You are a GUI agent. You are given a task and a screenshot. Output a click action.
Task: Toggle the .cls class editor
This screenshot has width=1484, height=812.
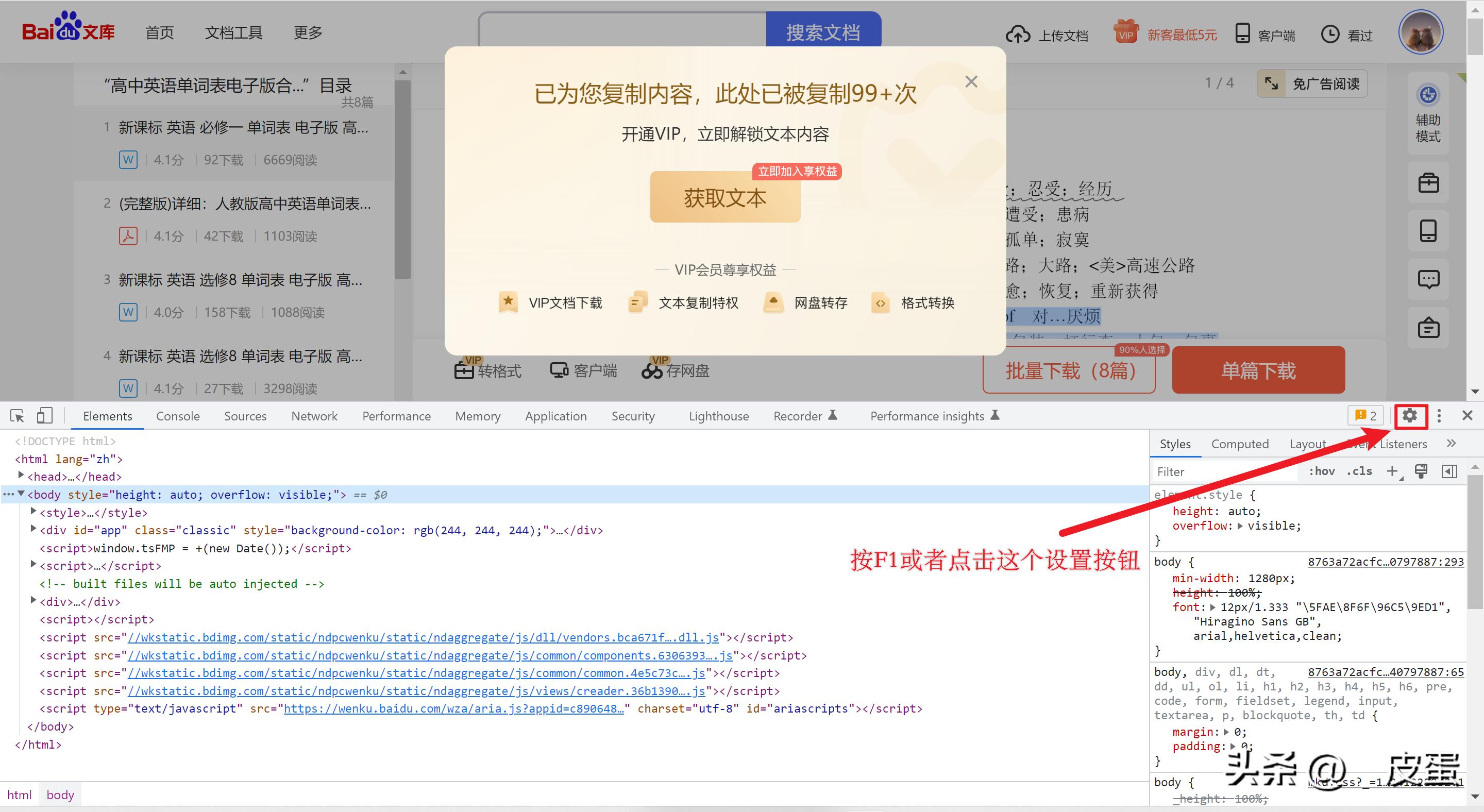pos(1360,471)
